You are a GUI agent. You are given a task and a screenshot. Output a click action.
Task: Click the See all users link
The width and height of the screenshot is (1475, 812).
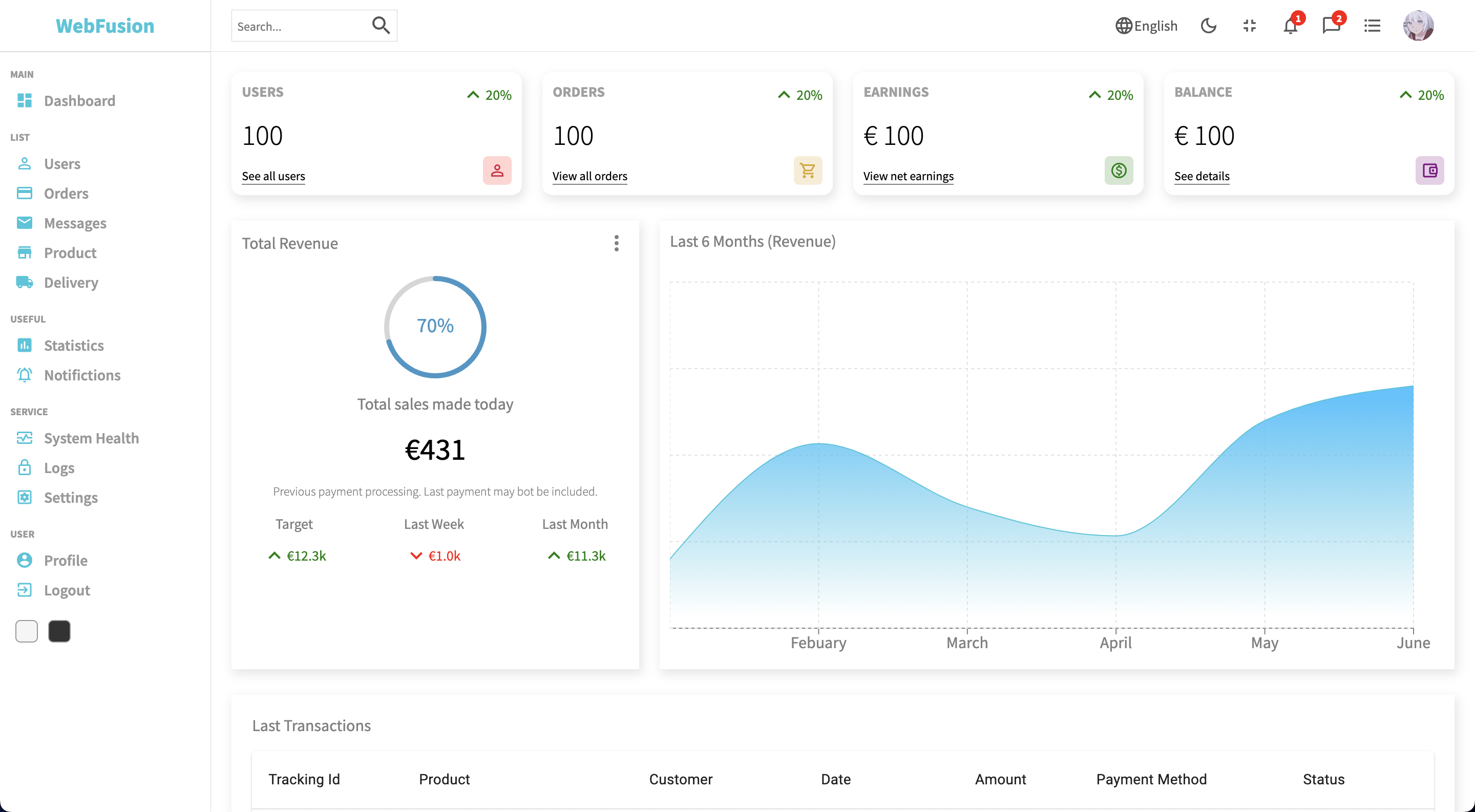273,176
